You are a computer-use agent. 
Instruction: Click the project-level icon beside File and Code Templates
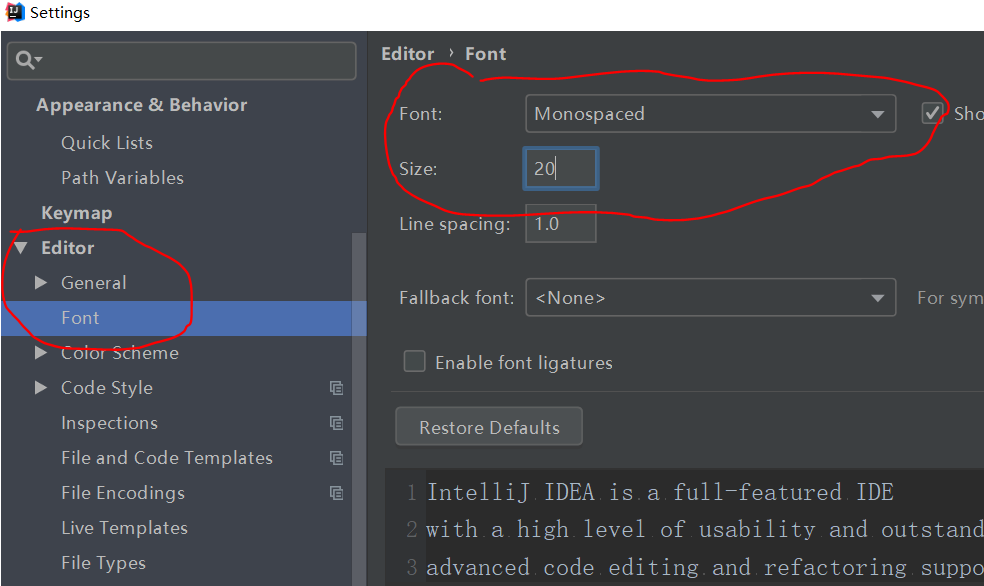336,458
